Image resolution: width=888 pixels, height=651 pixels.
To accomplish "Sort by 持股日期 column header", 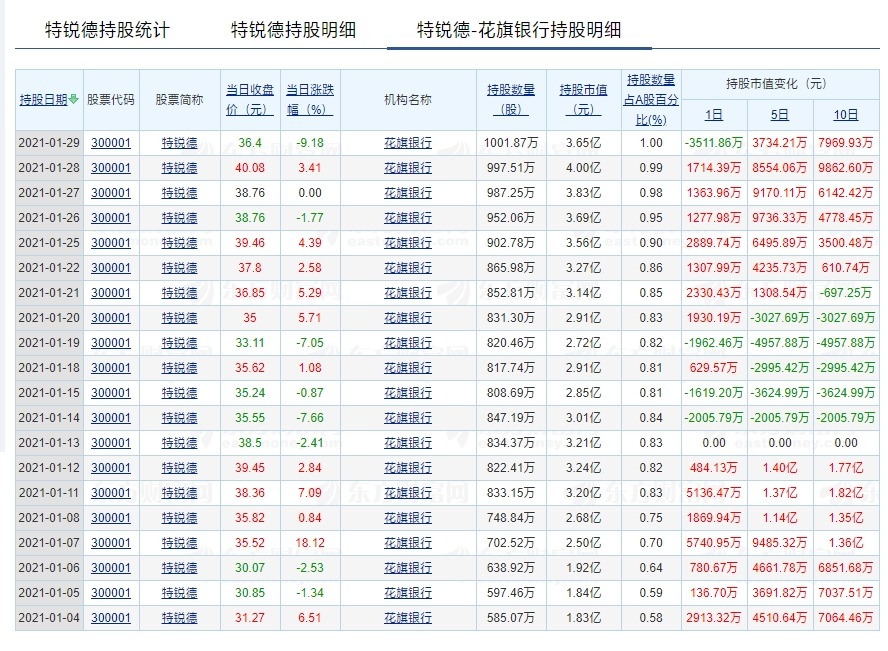I will pyautogui.click(x=44, y=100).
